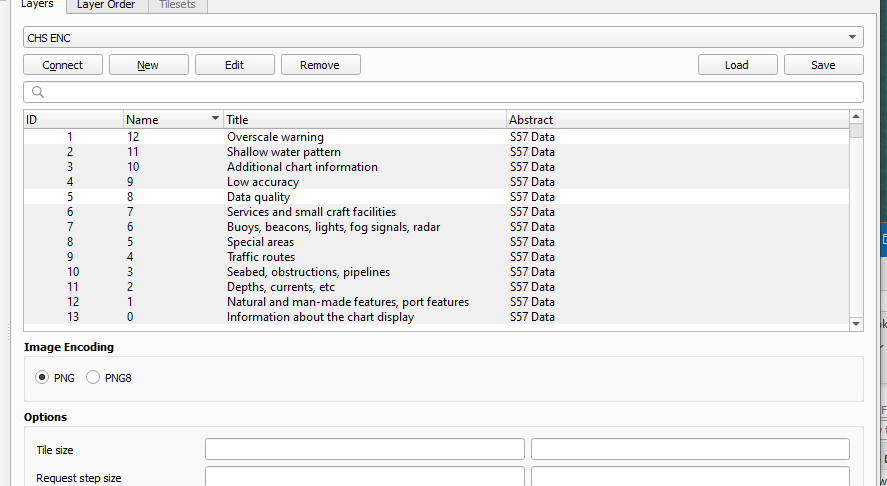This screenshot has height=486, width=887.
Task: Click the Name column sort arrow
Action: click(215, 119)
